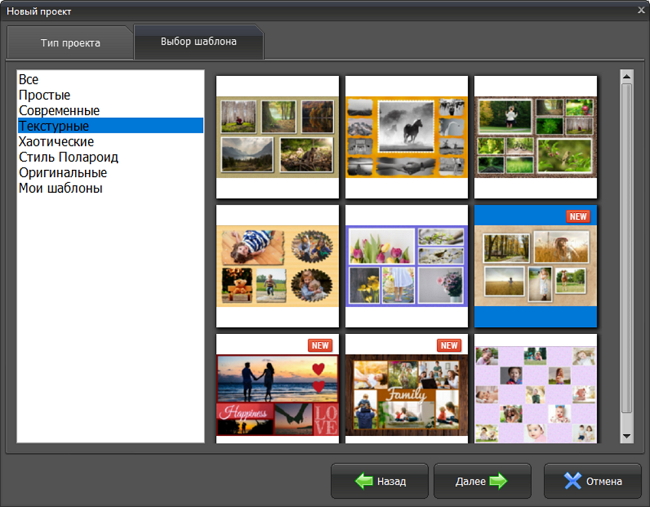Screen dimensions: 650x507
Task: Choose the Простые template category
Action: (x=110, y=95)
